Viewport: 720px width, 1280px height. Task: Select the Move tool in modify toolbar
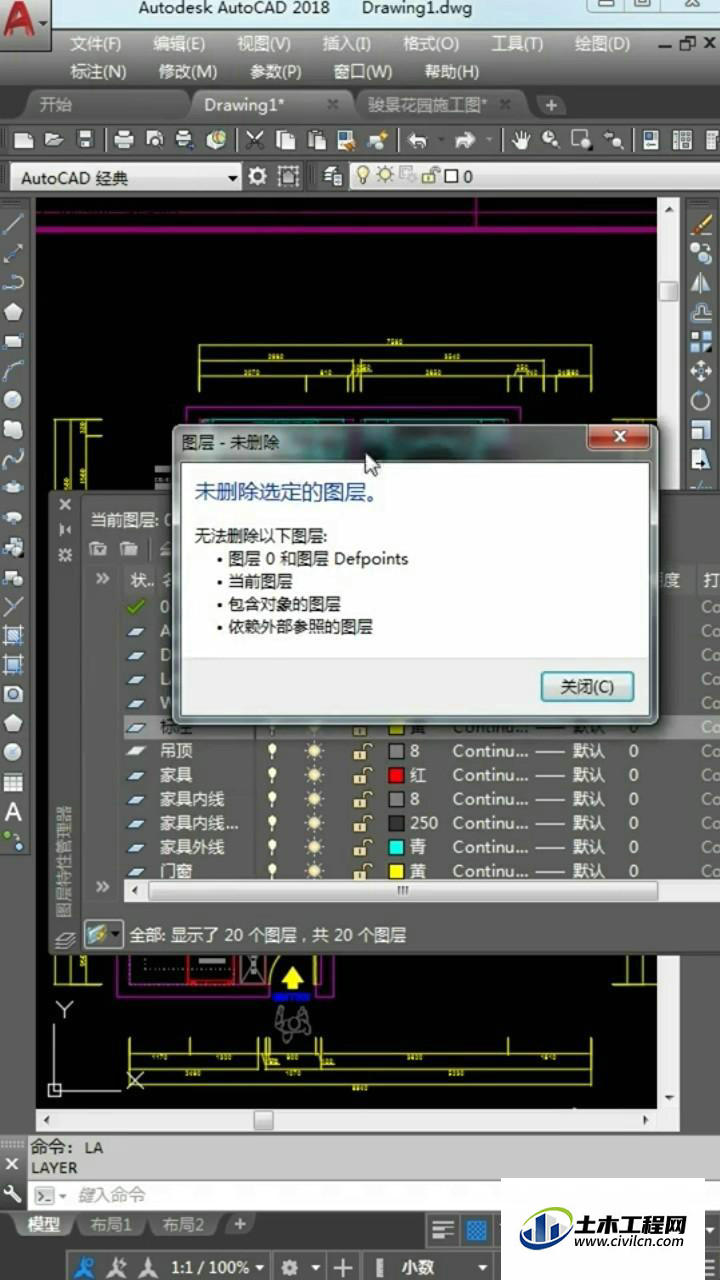coord(701,371)
